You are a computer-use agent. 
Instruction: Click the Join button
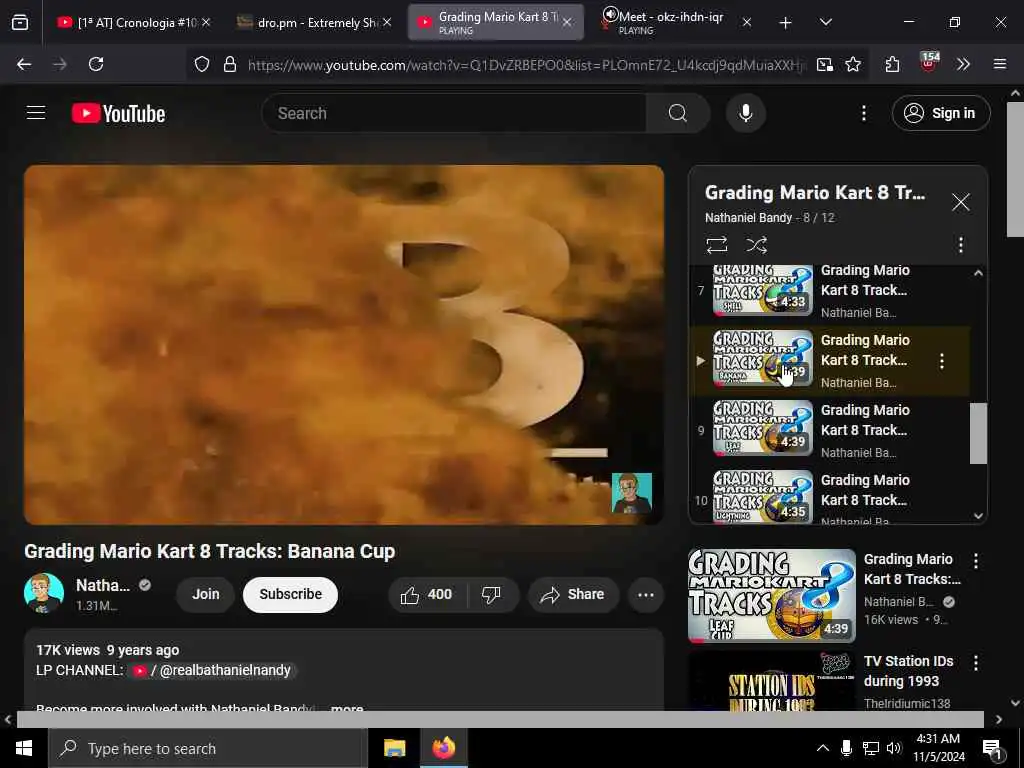[x=205, y=594]
